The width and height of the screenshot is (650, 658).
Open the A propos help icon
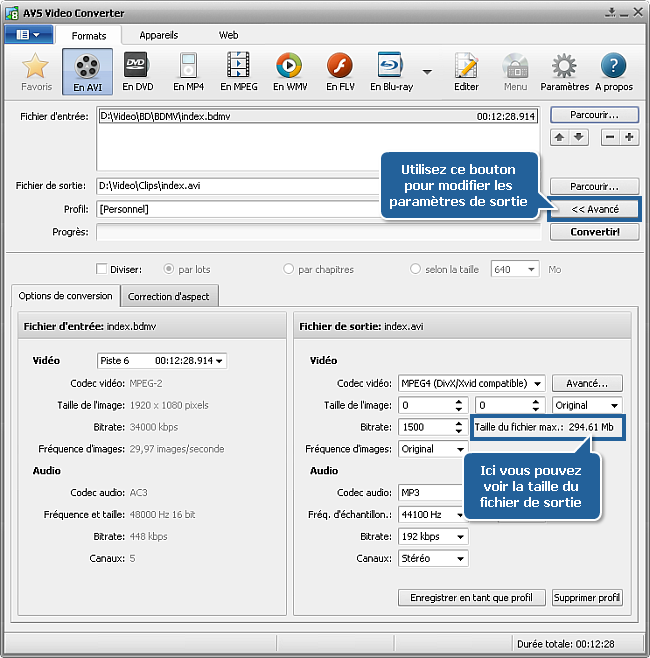(613, 71)
